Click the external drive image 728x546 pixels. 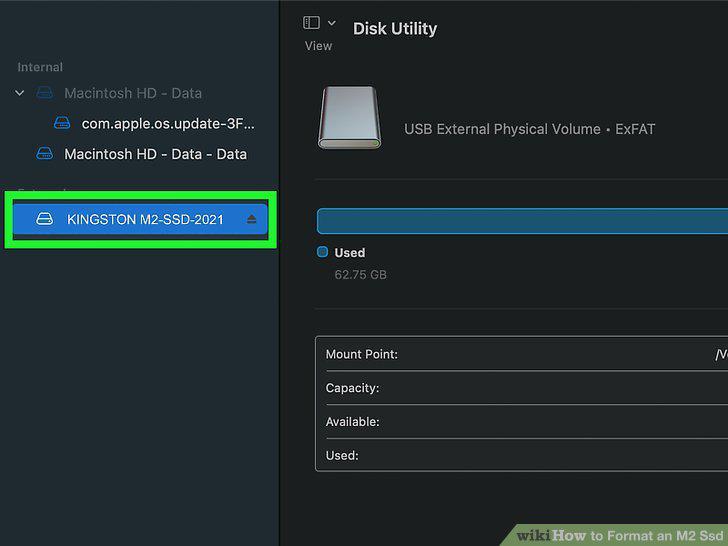(350, 117)
